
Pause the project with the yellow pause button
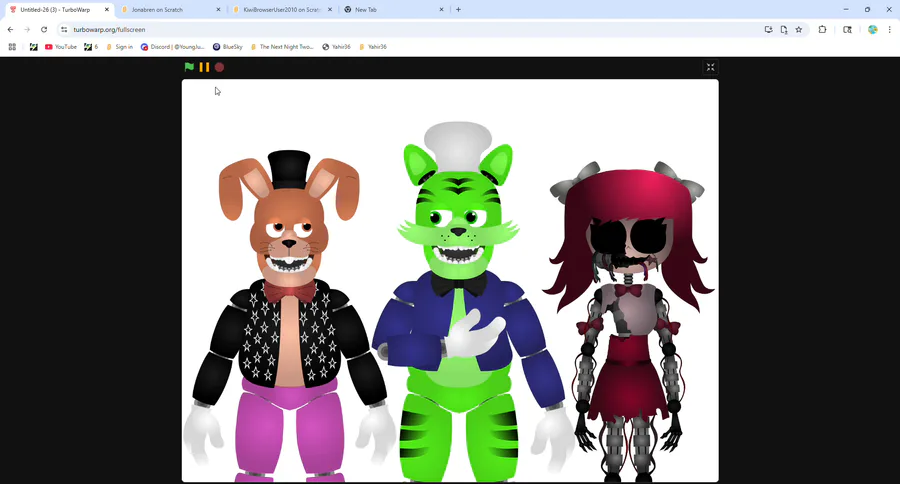point(204,67)
